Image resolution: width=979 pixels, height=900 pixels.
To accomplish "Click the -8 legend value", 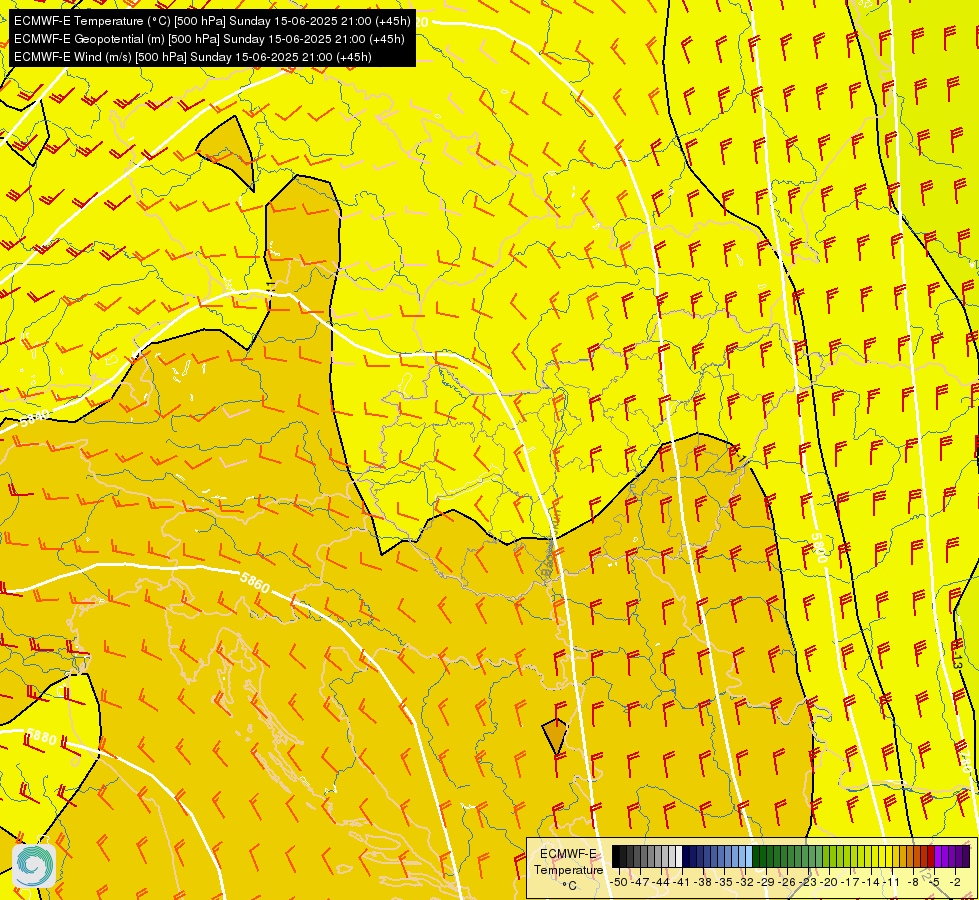I will click(913, 882).
